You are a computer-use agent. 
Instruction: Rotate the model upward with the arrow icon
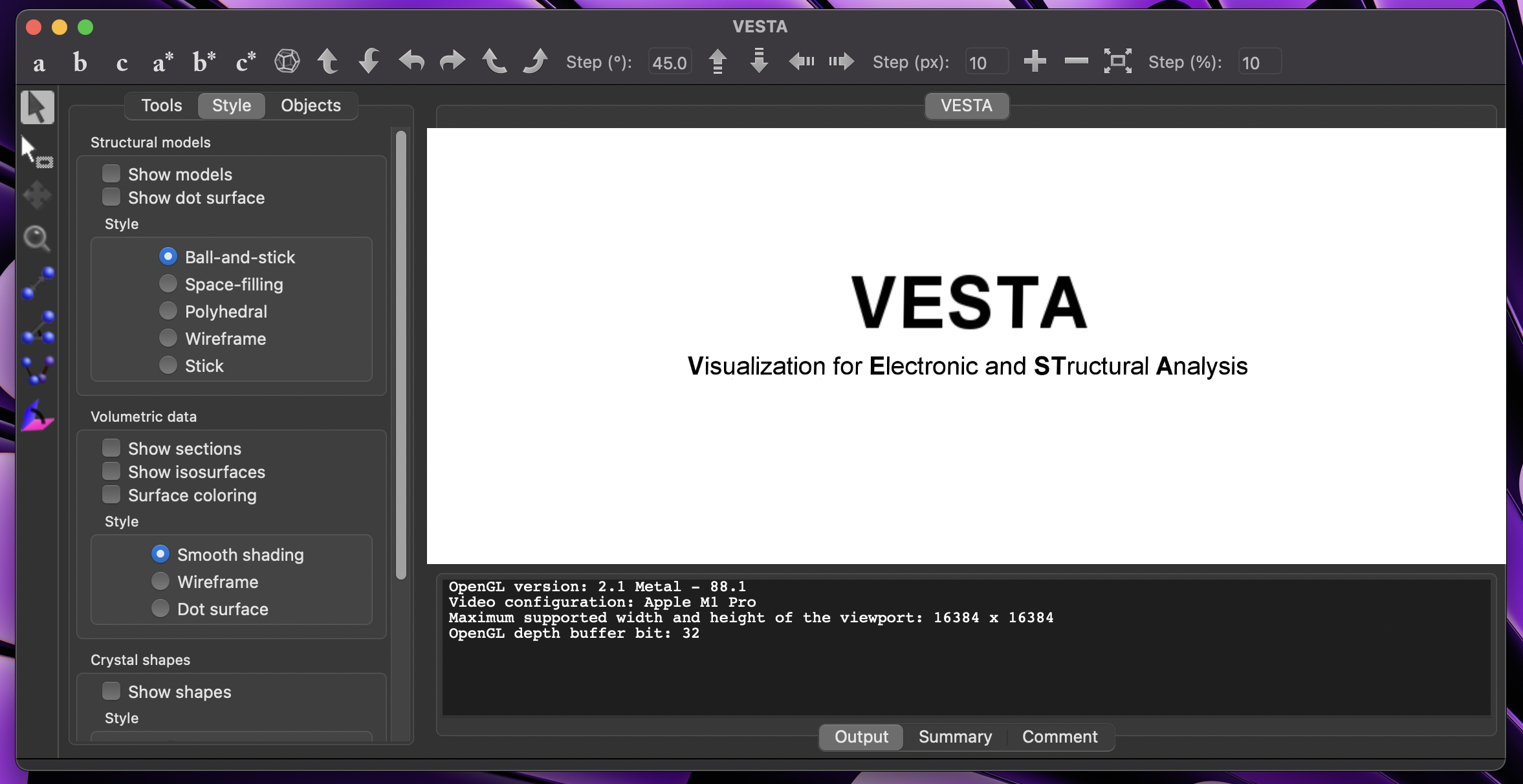[327, 62]
